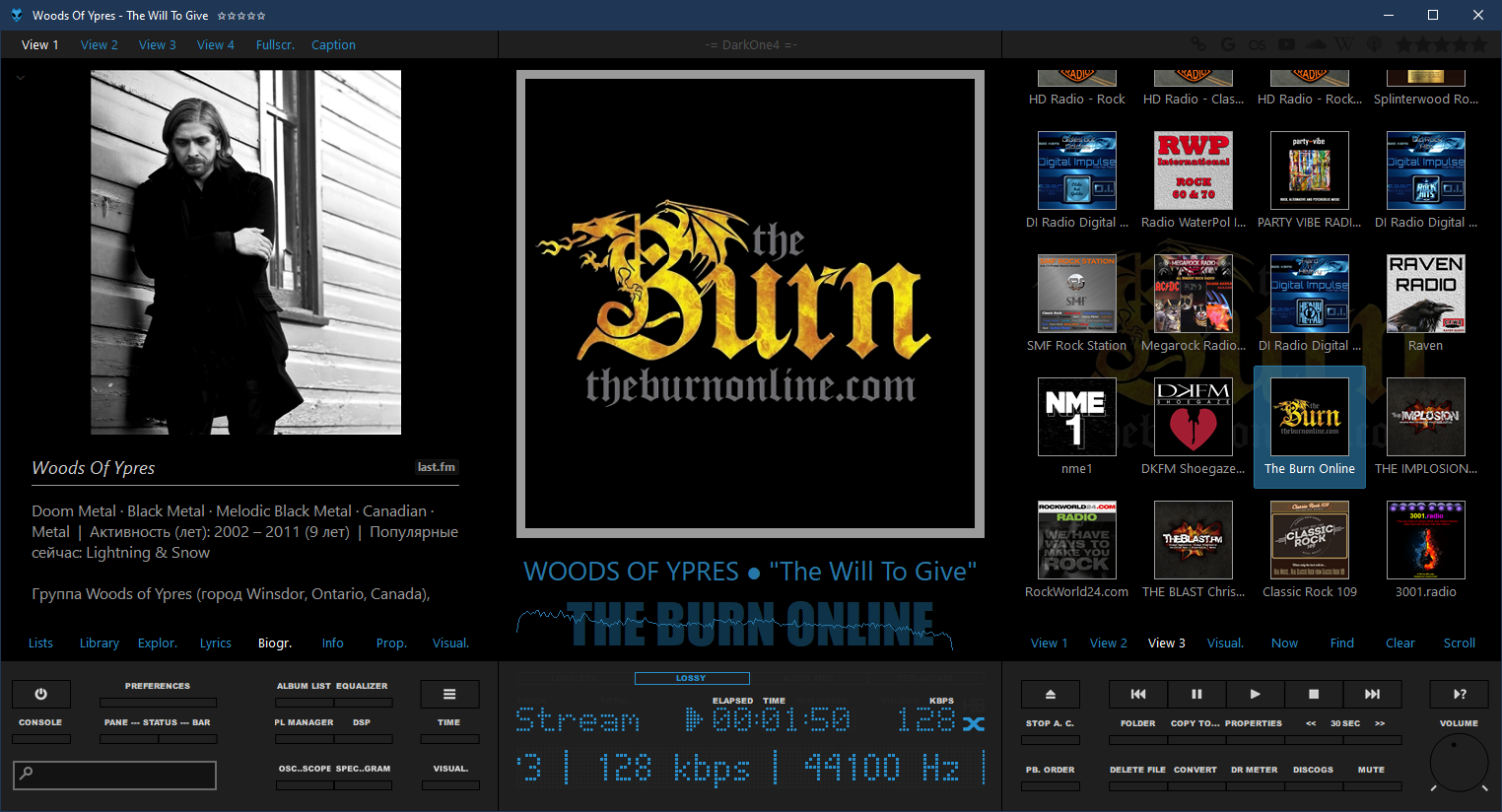
Task: Switch to View 3 in top menu
Action: 158,44
